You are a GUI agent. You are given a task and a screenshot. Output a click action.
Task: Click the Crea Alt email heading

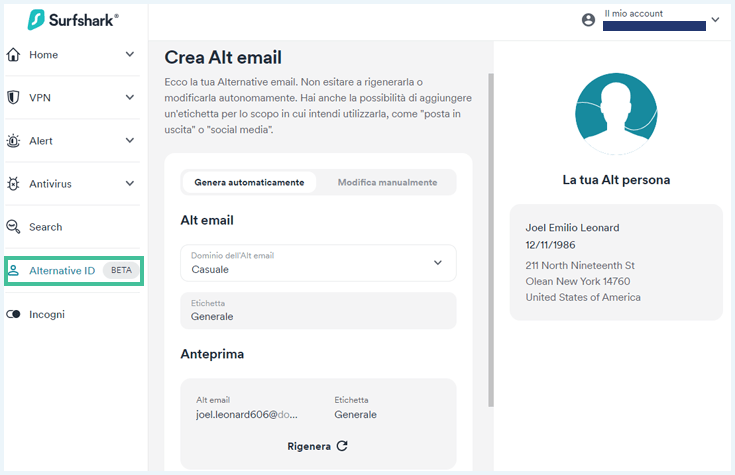(x=223, y=57)
